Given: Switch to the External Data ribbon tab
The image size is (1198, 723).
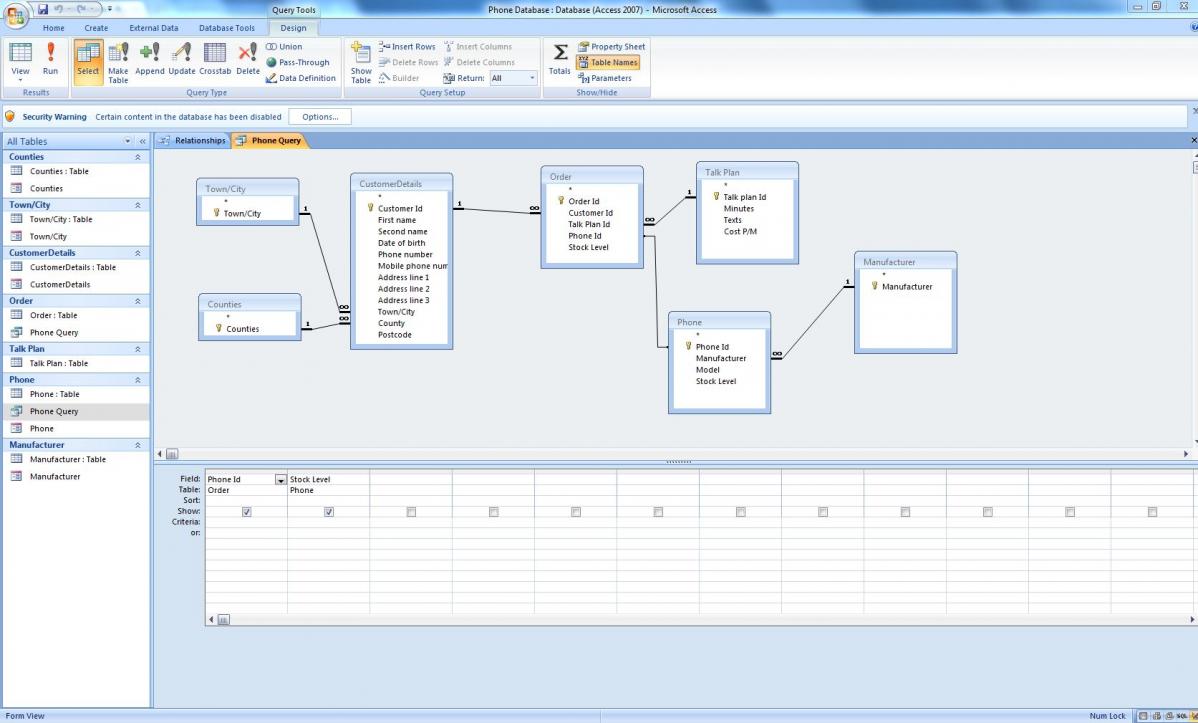Looking at the screenshot, I should coord(154,28).
